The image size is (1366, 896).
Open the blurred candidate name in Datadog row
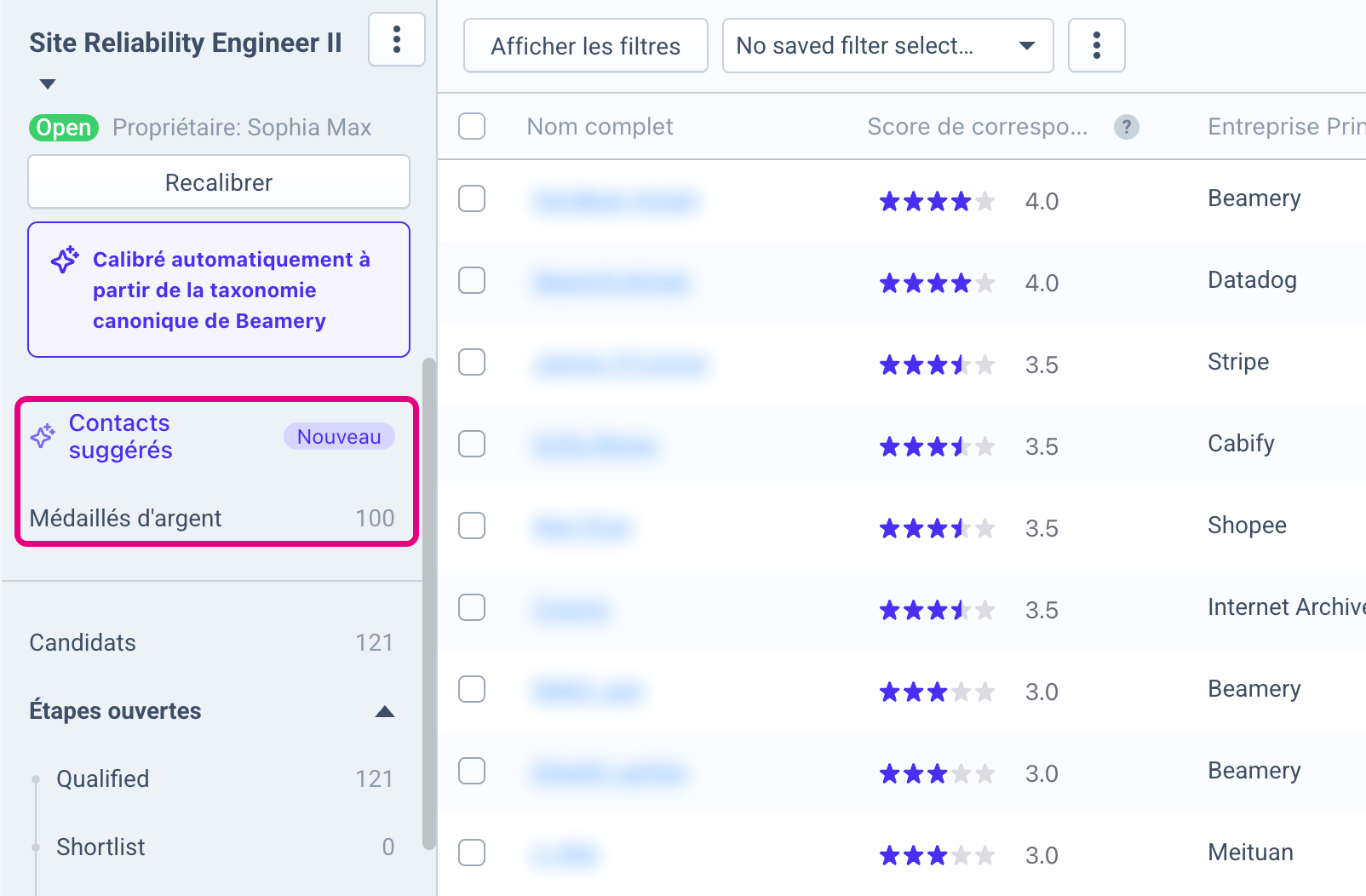611,283
